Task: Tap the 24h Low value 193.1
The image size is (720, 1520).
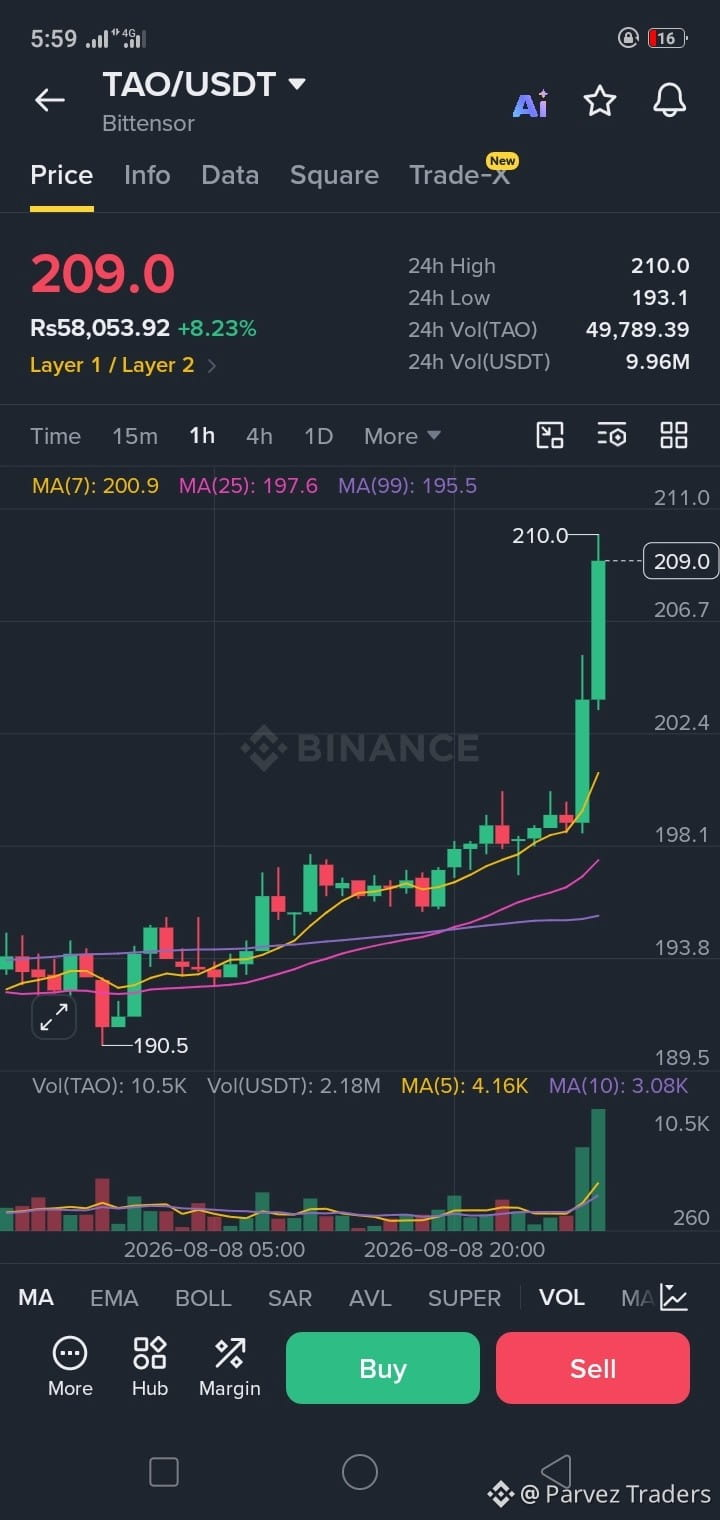Action: [660, 298]
